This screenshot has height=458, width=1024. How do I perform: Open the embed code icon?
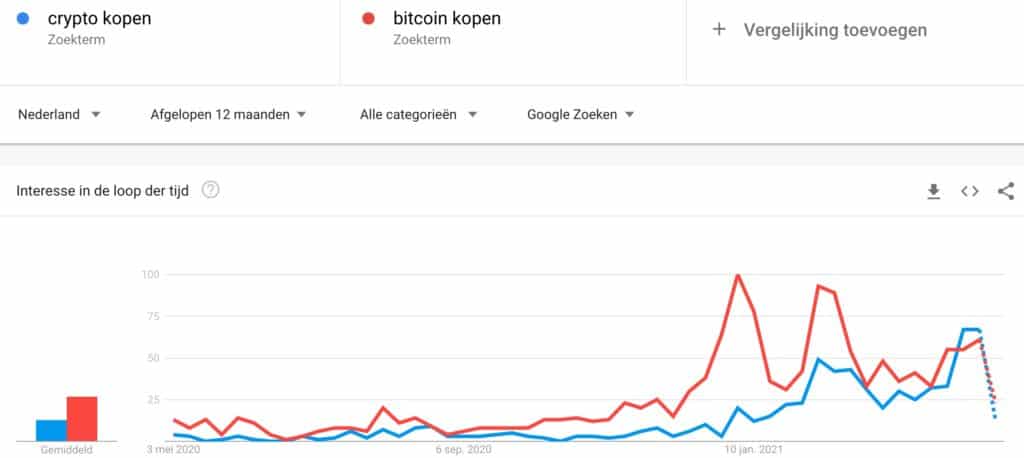970,191
